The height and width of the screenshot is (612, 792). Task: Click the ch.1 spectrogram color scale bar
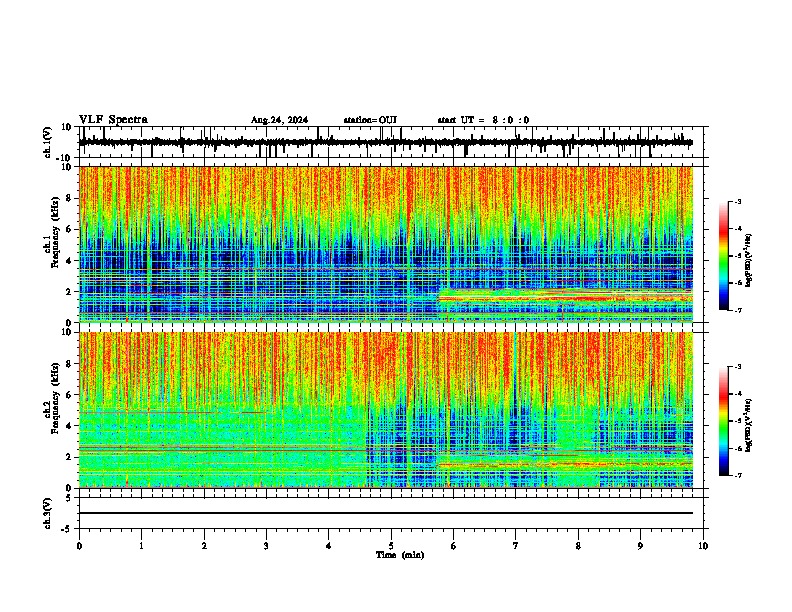[x=724, y=256]
